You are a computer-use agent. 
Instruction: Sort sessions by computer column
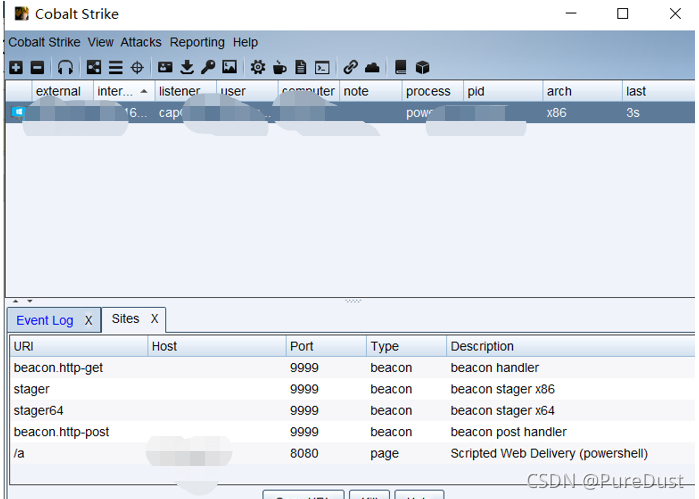tap(309, 91)
